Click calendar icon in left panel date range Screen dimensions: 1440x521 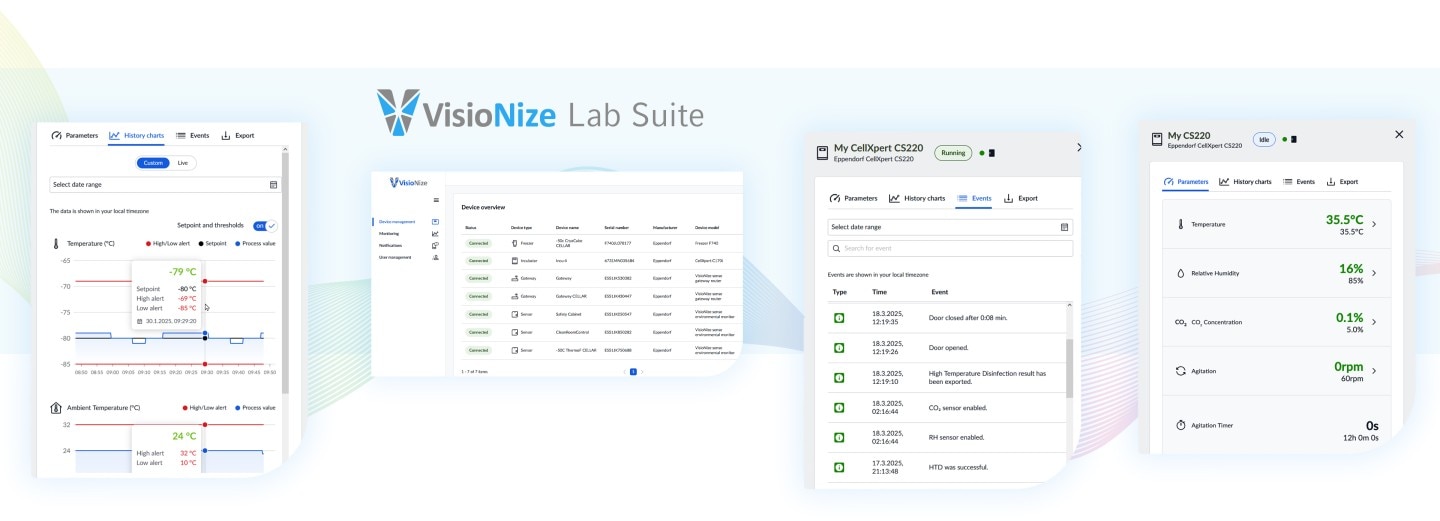pos(273,185)
